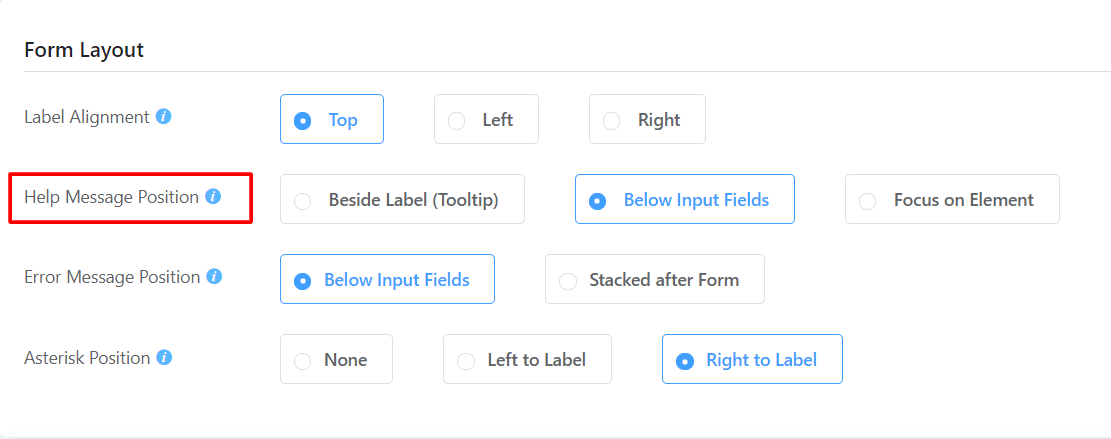The image size is (1111, 439).
Task: Click info icon next to Help Message Position
Action: [213, 196]
